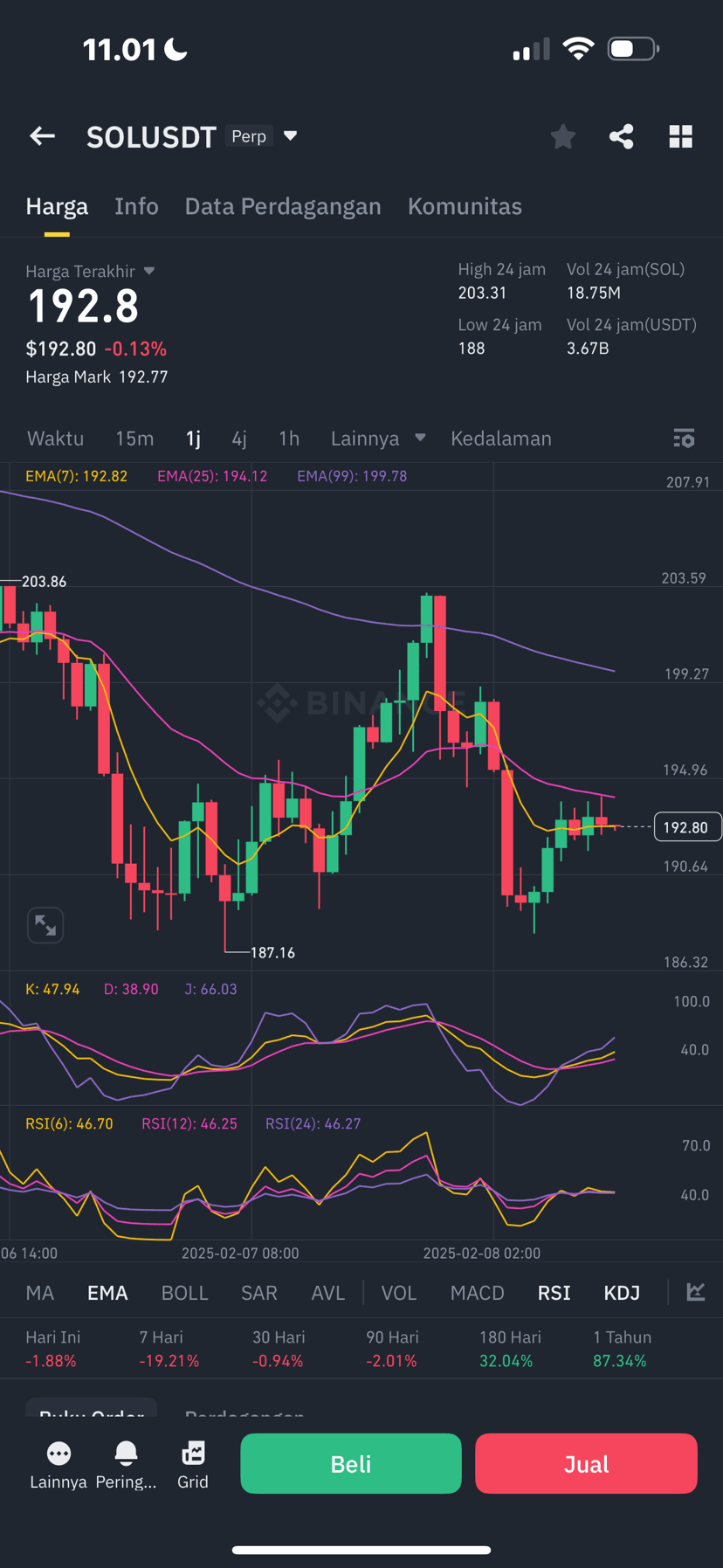Tap the Hari Ini -1.88% performance
The width and height of the screenshot is (723, 1568).
(52, 1349)
